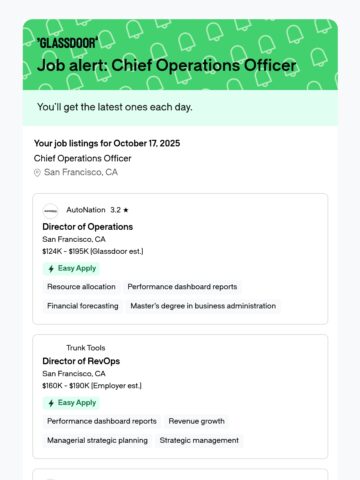
Task: Click the AutoNation company logo
Action: pos(51,211)
